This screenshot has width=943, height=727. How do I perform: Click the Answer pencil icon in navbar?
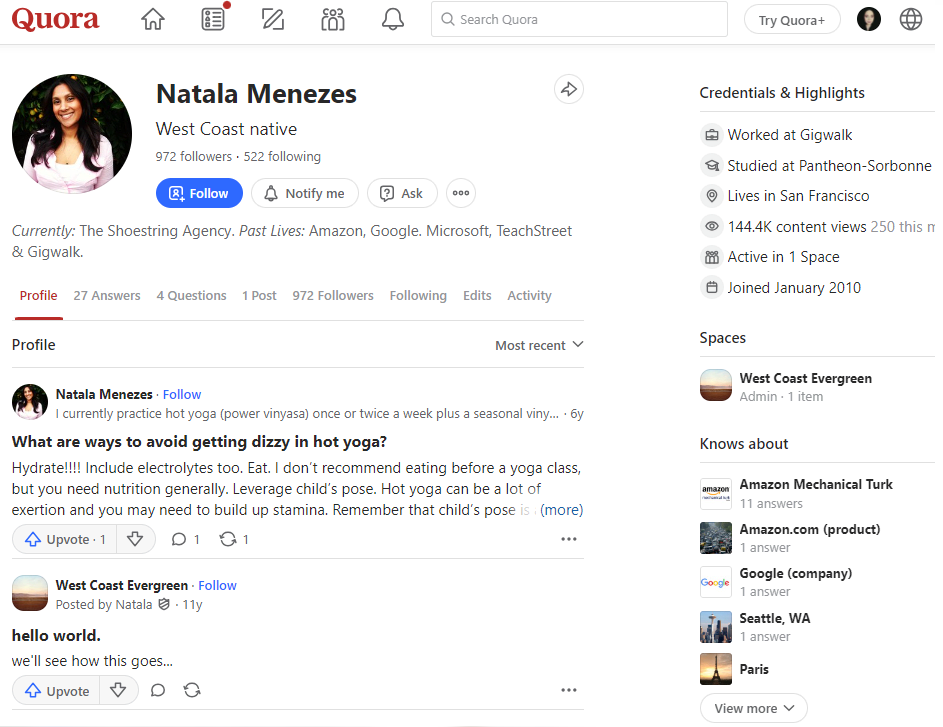pyautogui.click(x=272, y=20)
